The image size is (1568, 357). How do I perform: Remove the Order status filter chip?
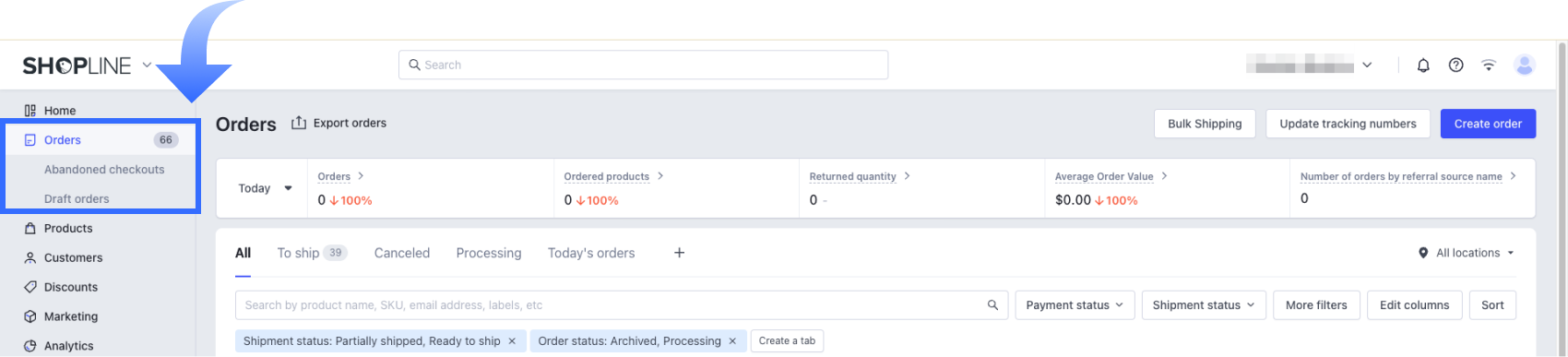pyautogui.click(x=732, y=341)
